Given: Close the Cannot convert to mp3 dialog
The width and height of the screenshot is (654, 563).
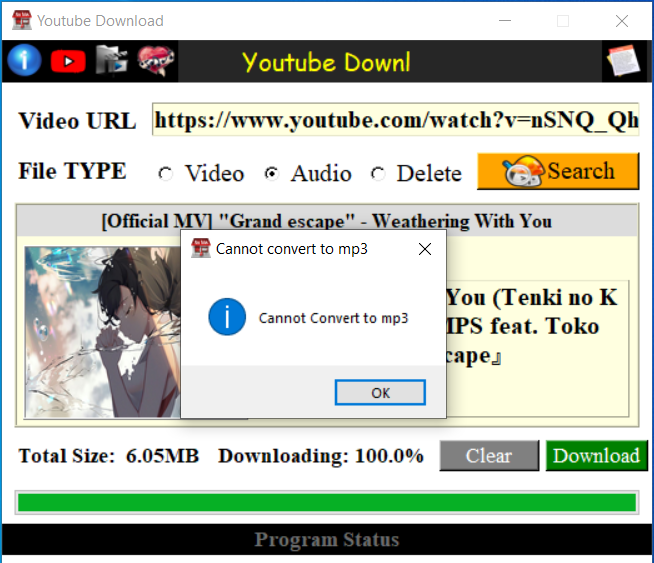Looking at the screenshot, I should pos(425,249).
